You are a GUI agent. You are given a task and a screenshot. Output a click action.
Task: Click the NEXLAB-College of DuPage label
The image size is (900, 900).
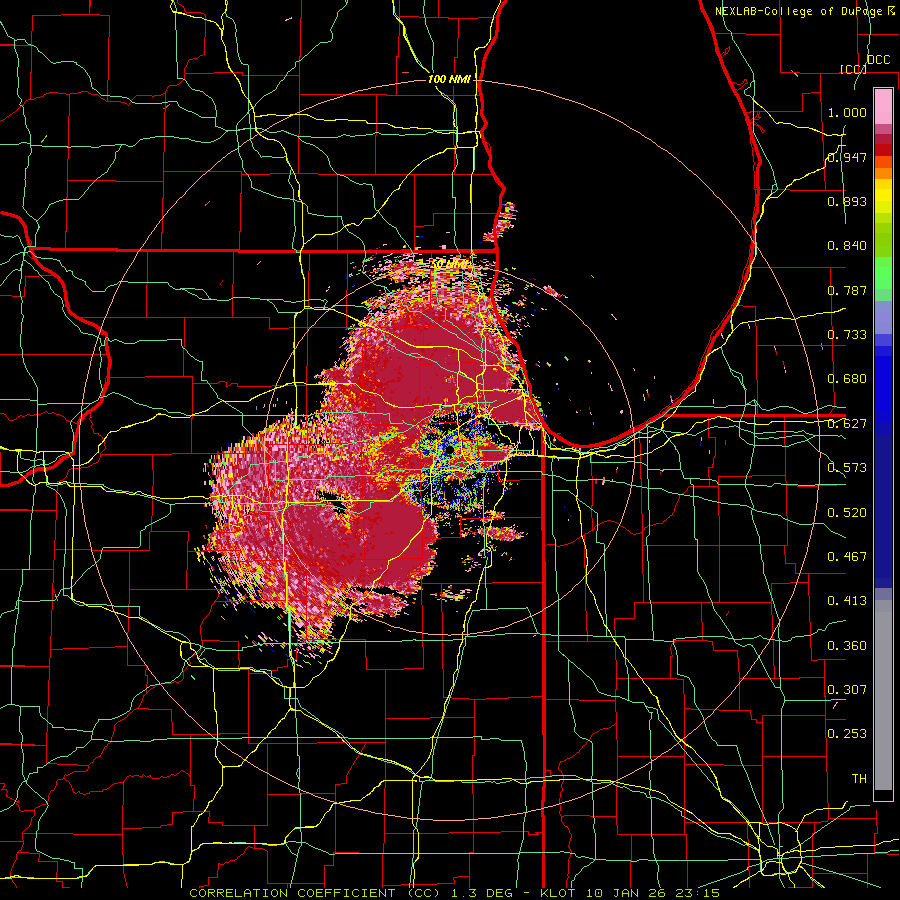[799, 11]
